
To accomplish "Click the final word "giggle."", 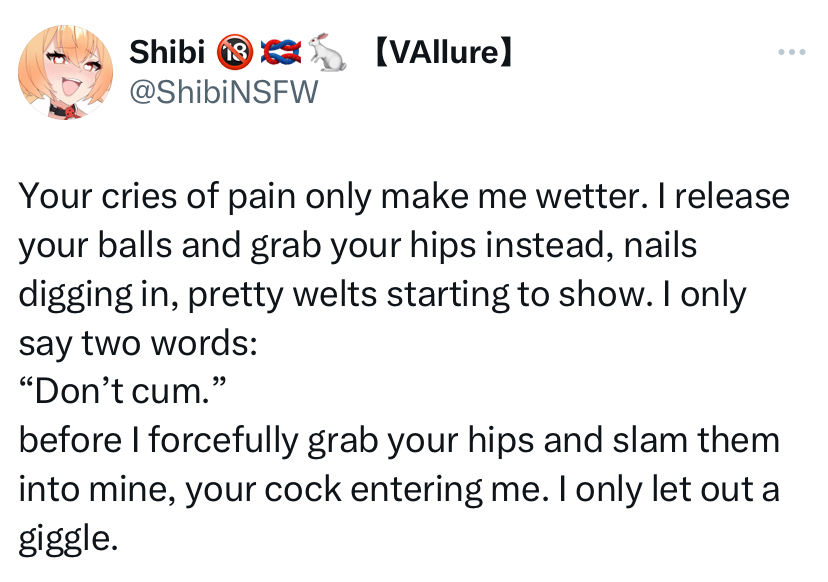I will [x=69, y=540].
